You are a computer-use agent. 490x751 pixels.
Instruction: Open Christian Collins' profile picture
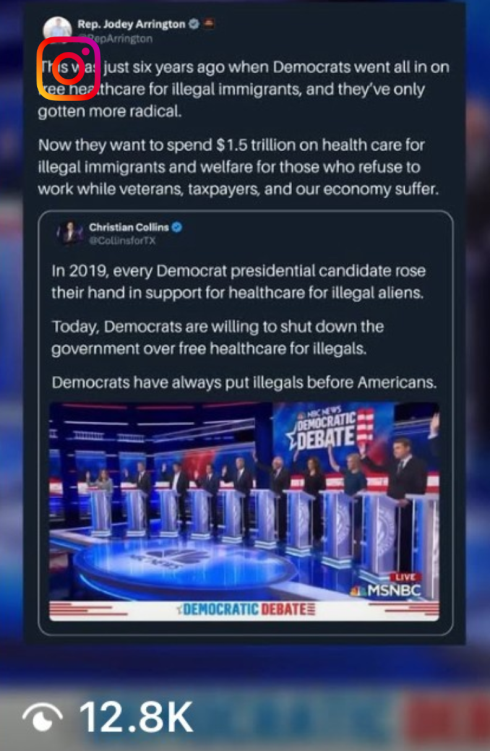70,233
